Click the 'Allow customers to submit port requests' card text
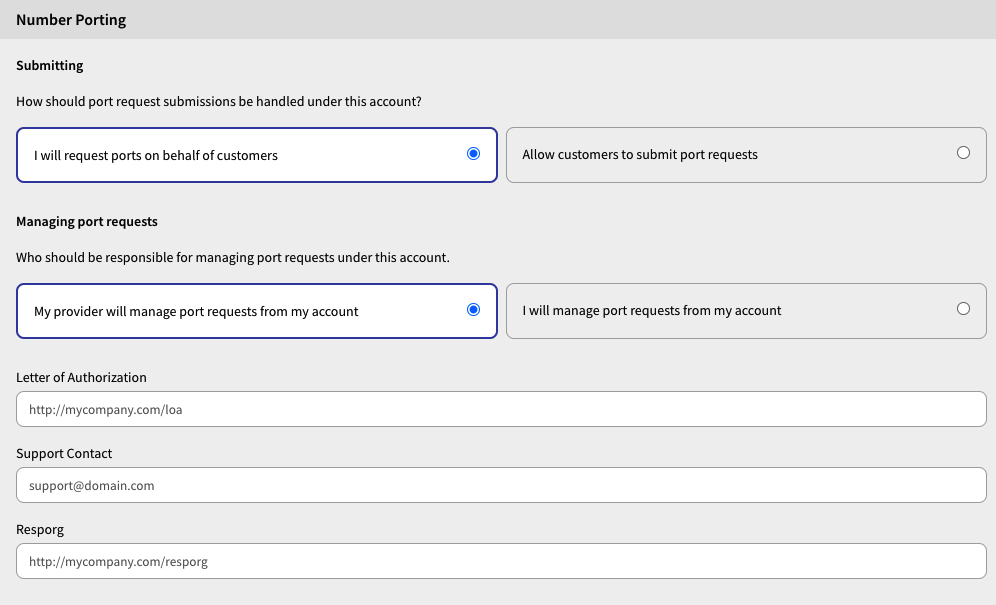The height and width of the screenshot is (605, 996). 640,154
